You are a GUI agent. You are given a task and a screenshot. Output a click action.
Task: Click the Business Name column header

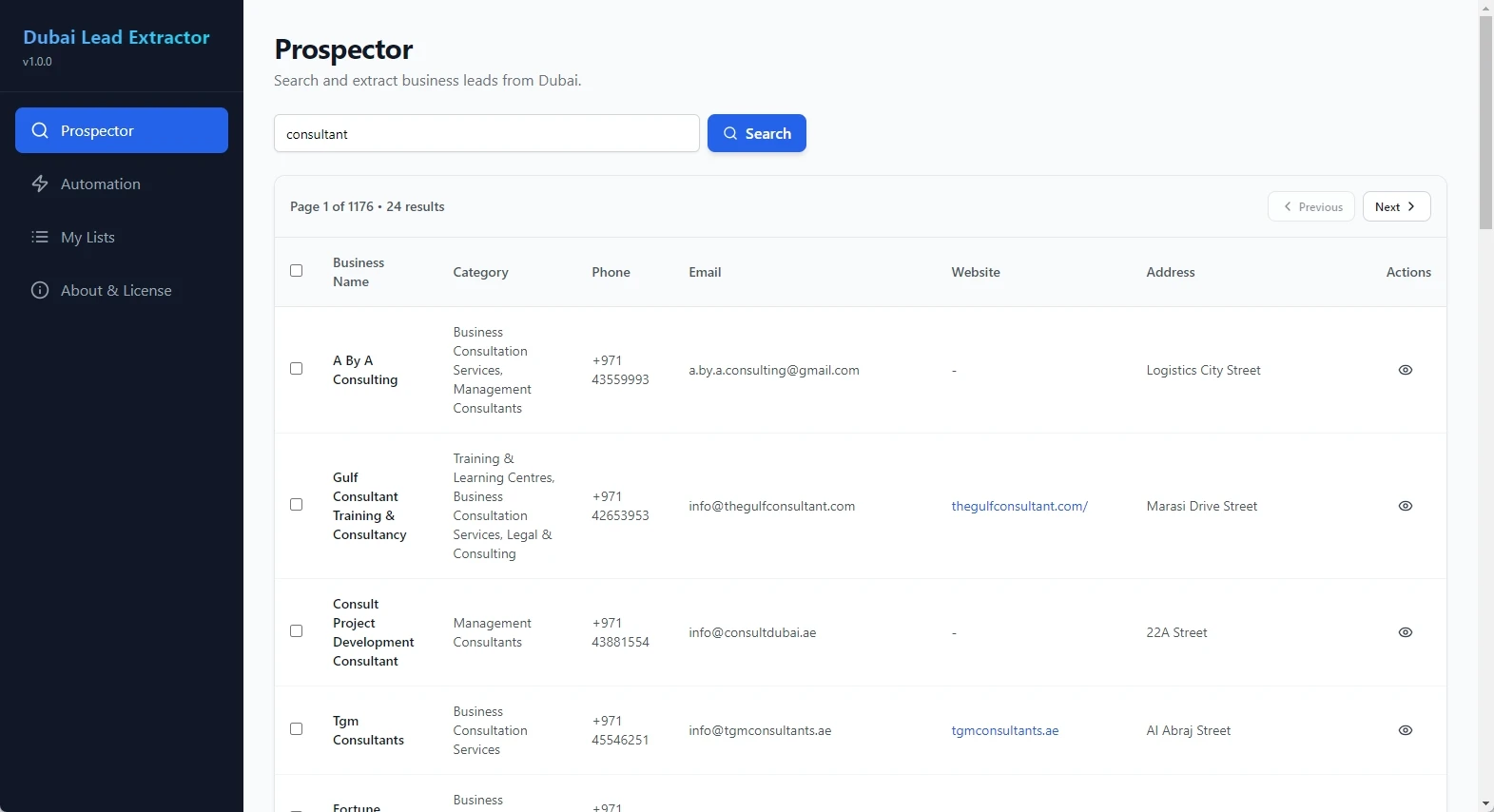[359, 272]
